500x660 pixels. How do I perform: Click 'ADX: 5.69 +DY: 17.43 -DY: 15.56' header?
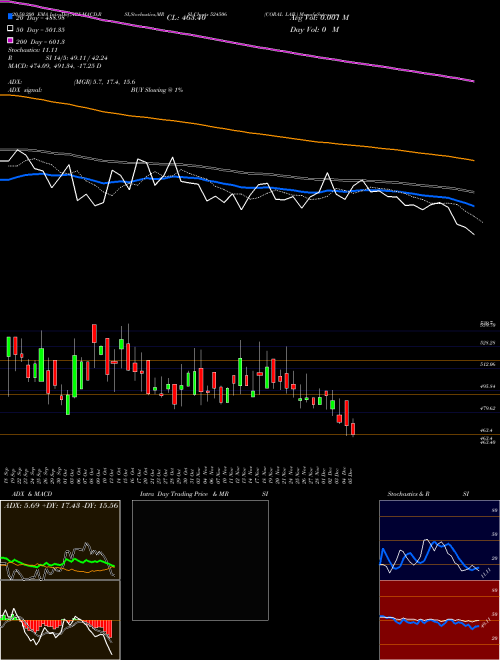[x=61, y=505]
